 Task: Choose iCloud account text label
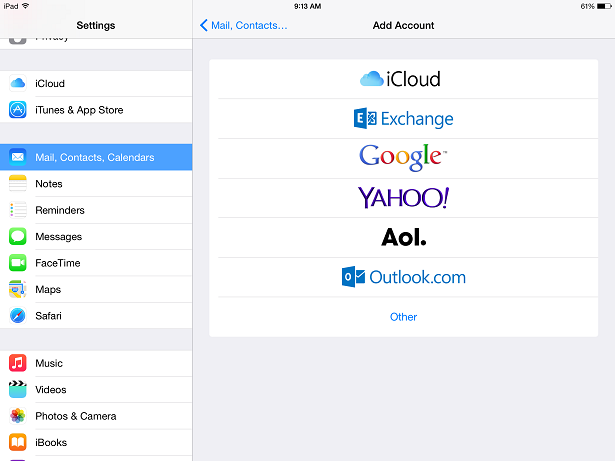click(413, 79)
